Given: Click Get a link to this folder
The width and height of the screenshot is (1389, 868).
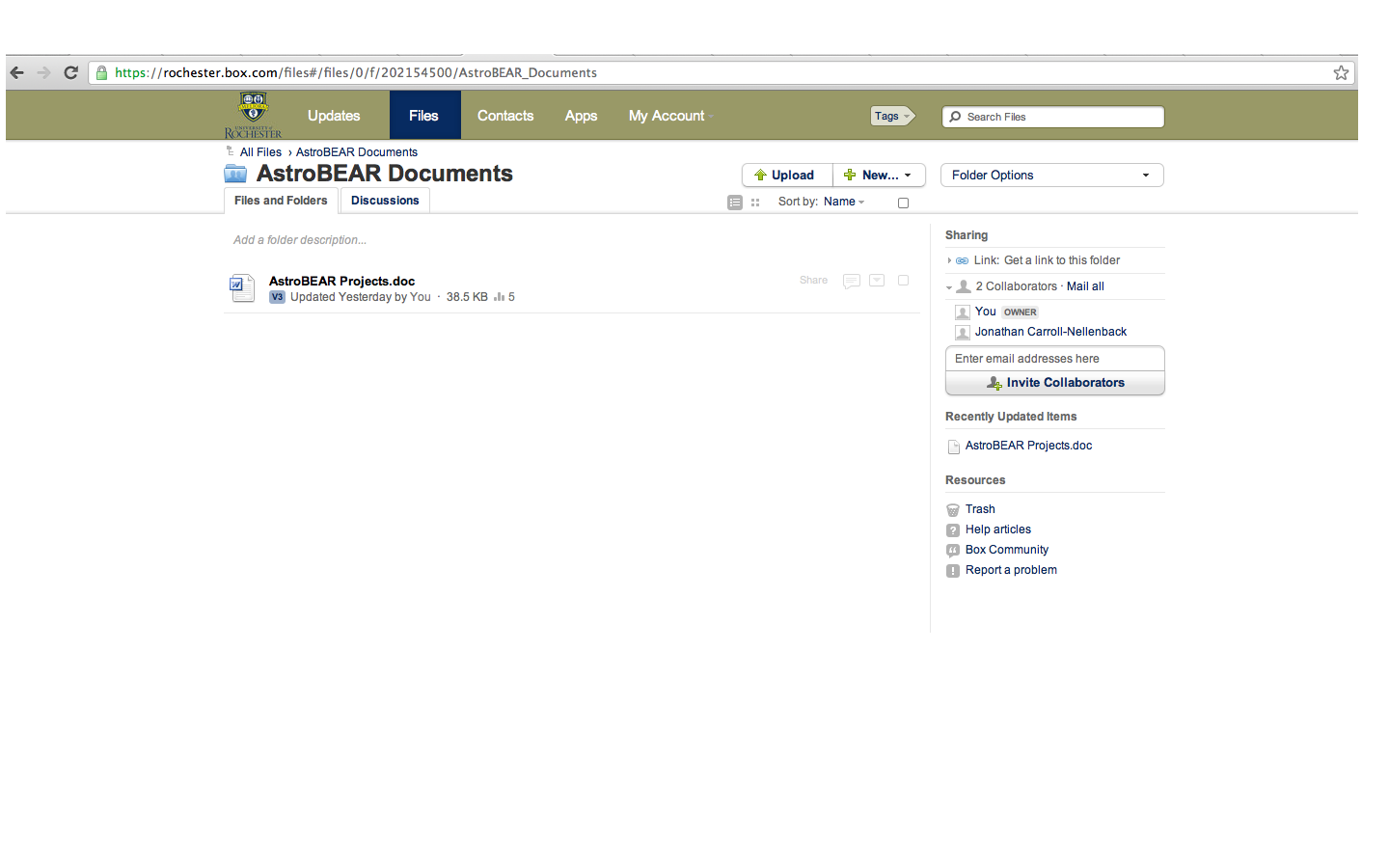Looking at the screenshot, I should click(x=1062, y=260).
